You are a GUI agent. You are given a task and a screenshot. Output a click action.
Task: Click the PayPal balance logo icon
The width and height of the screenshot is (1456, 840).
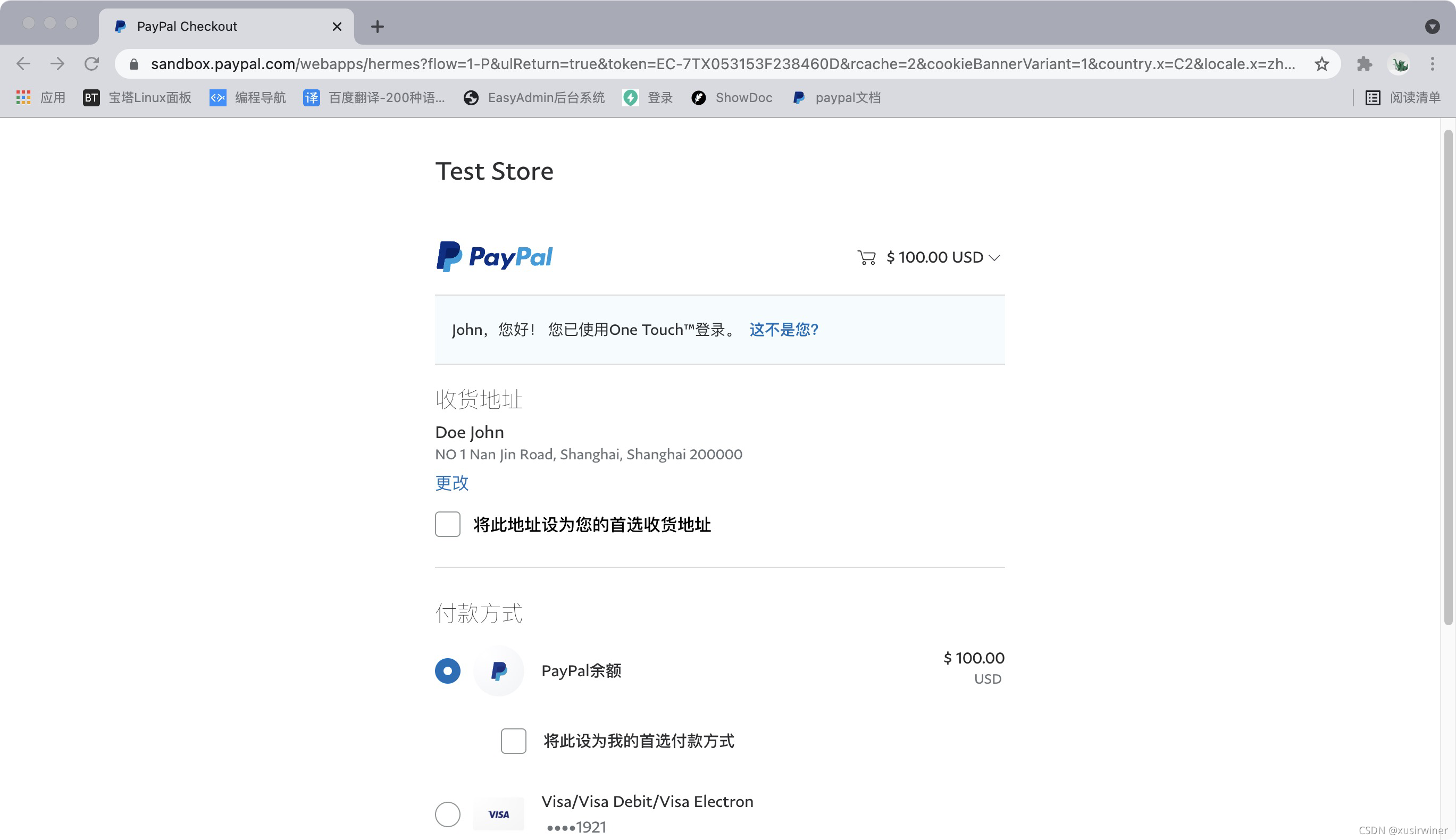tap(499, 670)
